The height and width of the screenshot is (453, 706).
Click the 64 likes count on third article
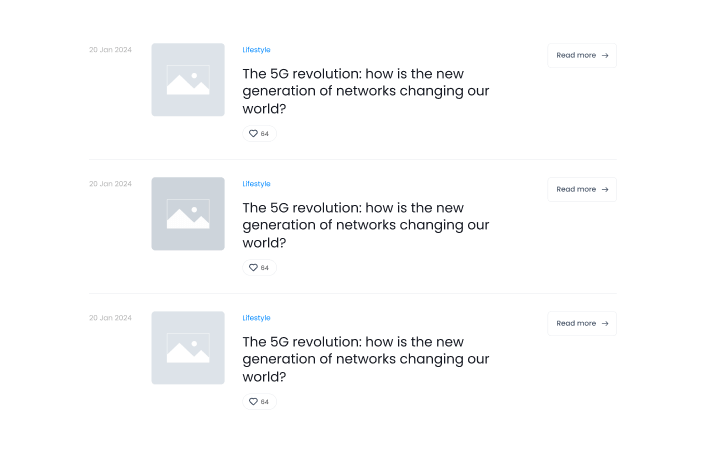(265, 402)
